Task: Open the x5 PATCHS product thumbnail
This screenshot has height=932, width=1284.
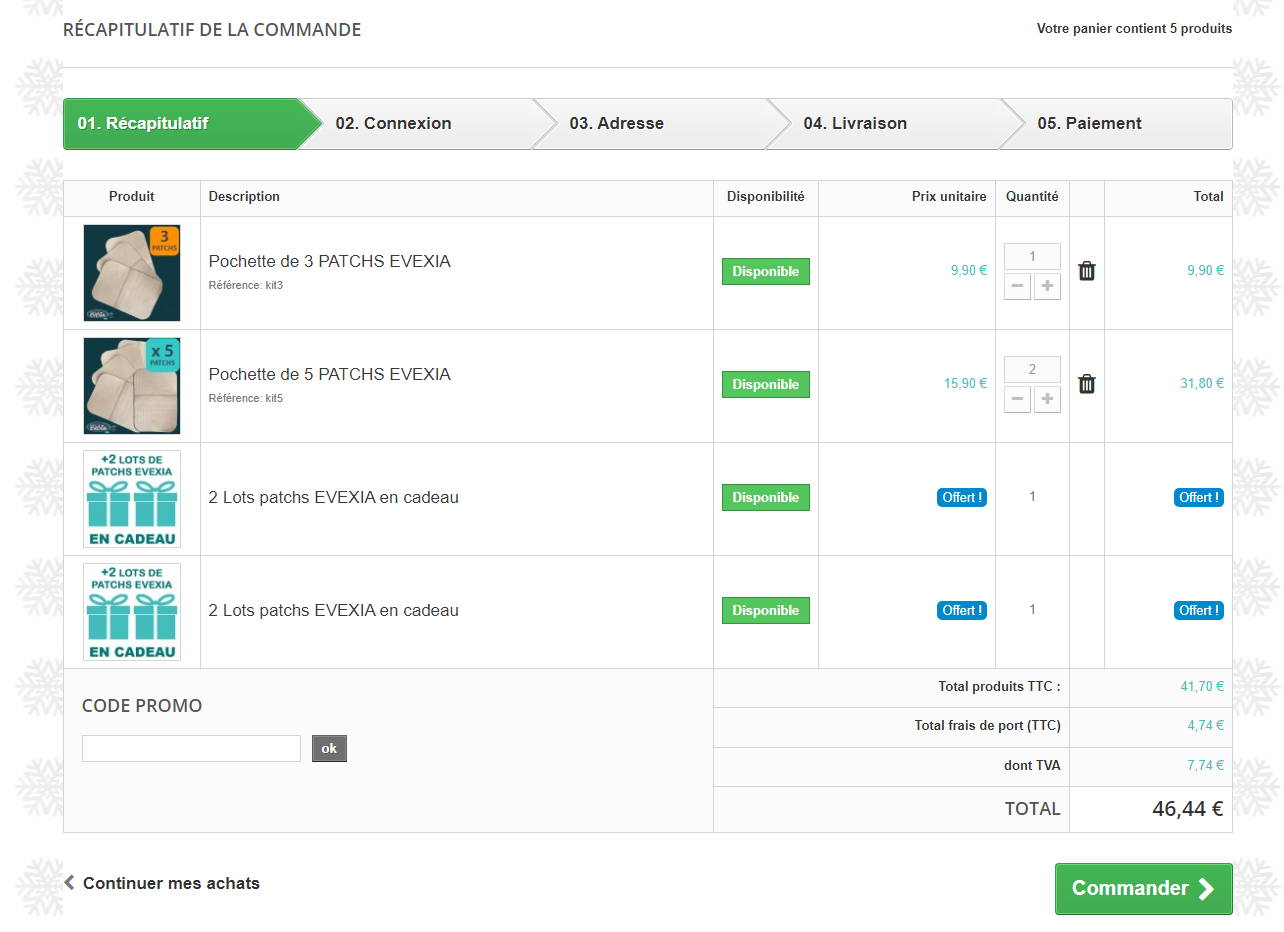Action: point(132,386)
